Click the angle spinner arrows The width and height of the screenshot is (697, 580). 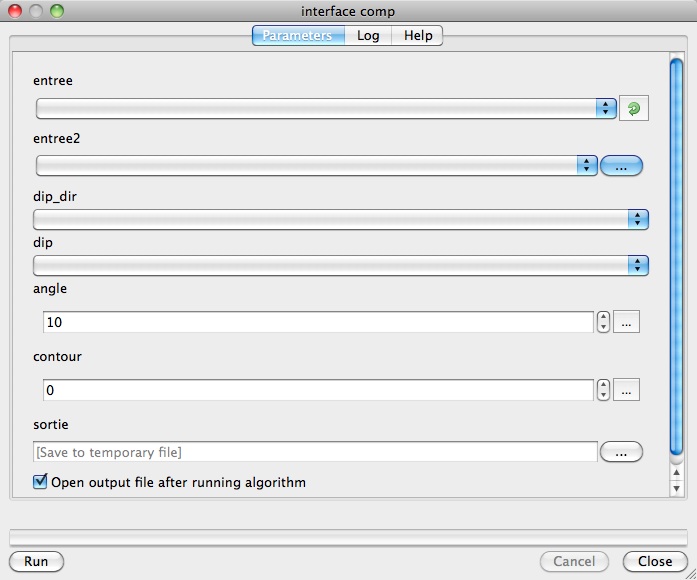(x=603, y=322)
